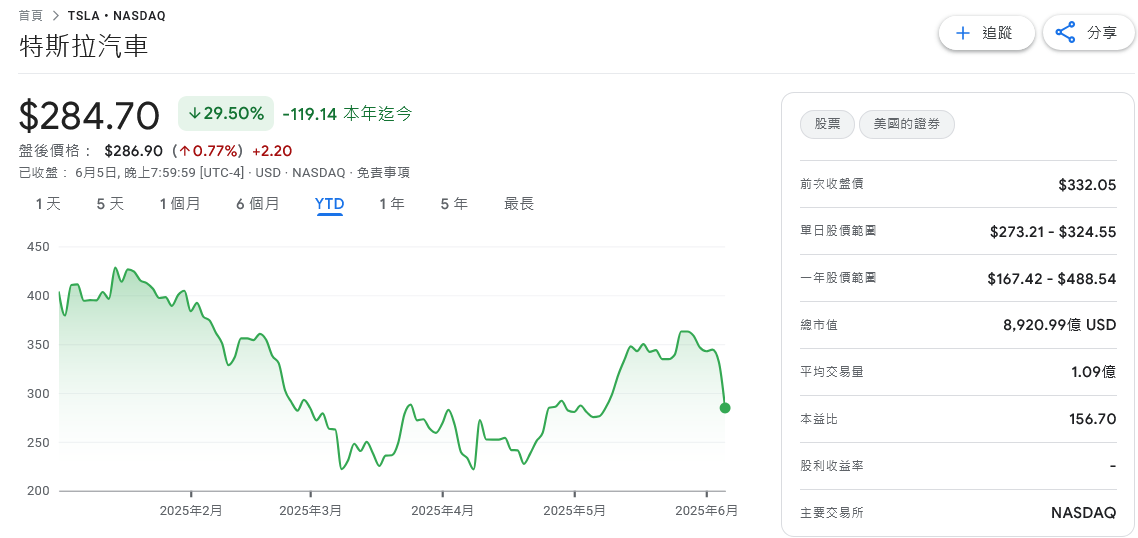Click the $273.21 - $324.55 day range
This screenshot has width=1138, height=538.
click(x=1053, y=232)
